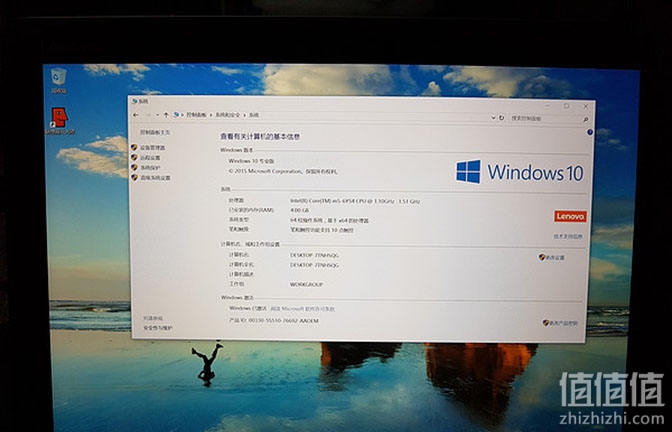672x432 pixels.
Task: Open the red face desktop shortcut icon
Action: 60,121
